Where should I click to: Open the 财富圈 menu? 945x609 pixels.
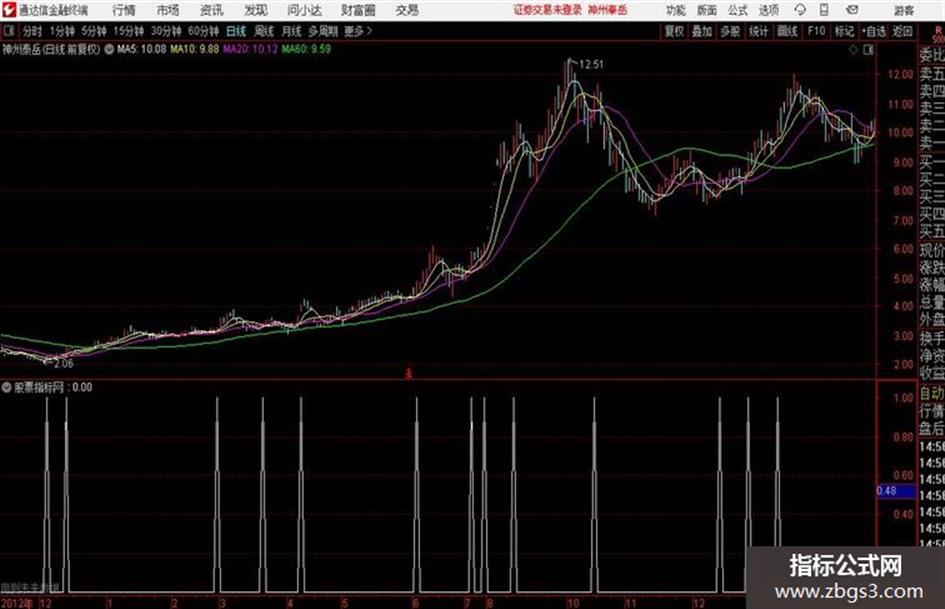coord(358,10)
